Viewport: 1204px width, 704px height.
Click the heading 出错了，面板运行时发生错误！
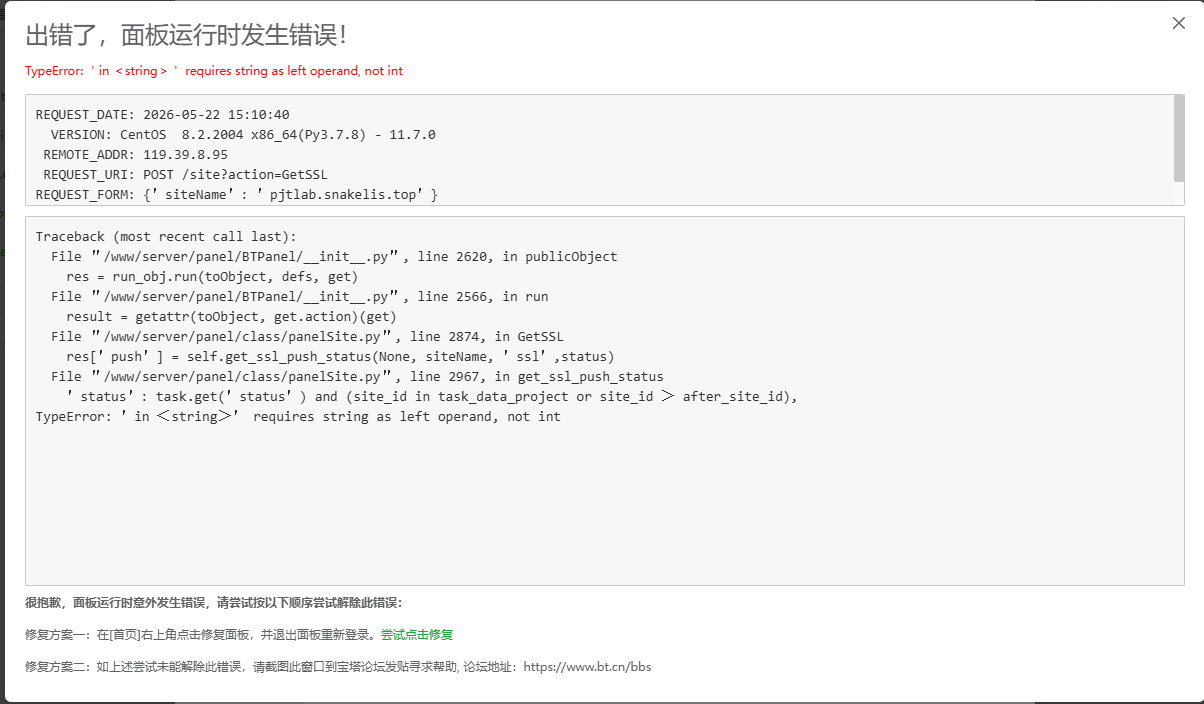pyautogui.click(x=187, y=36)
